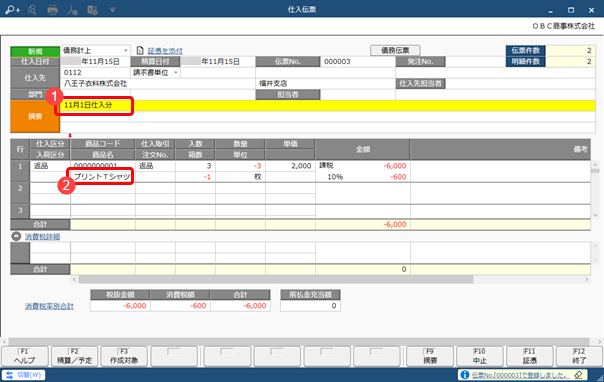Click the 福井支店 branch text
Screen dimensions: 604x382
click(273, 84)
